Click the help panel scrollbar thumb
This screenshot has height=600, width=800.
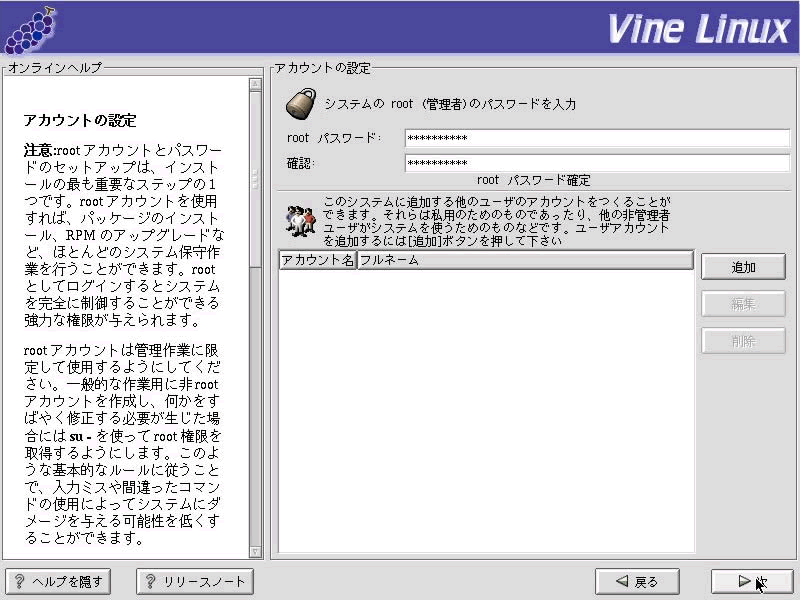(x=256, y=179)
